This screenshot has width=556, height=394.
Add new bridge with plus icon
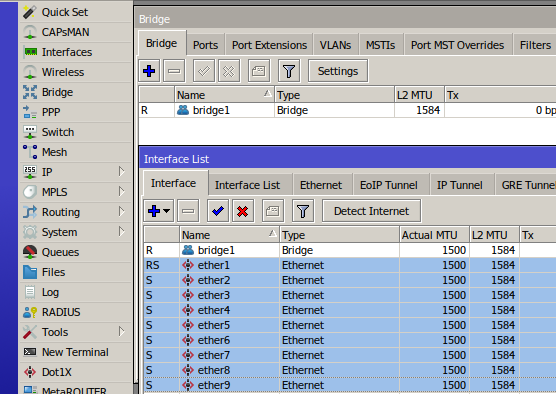(x=149, y=71)
